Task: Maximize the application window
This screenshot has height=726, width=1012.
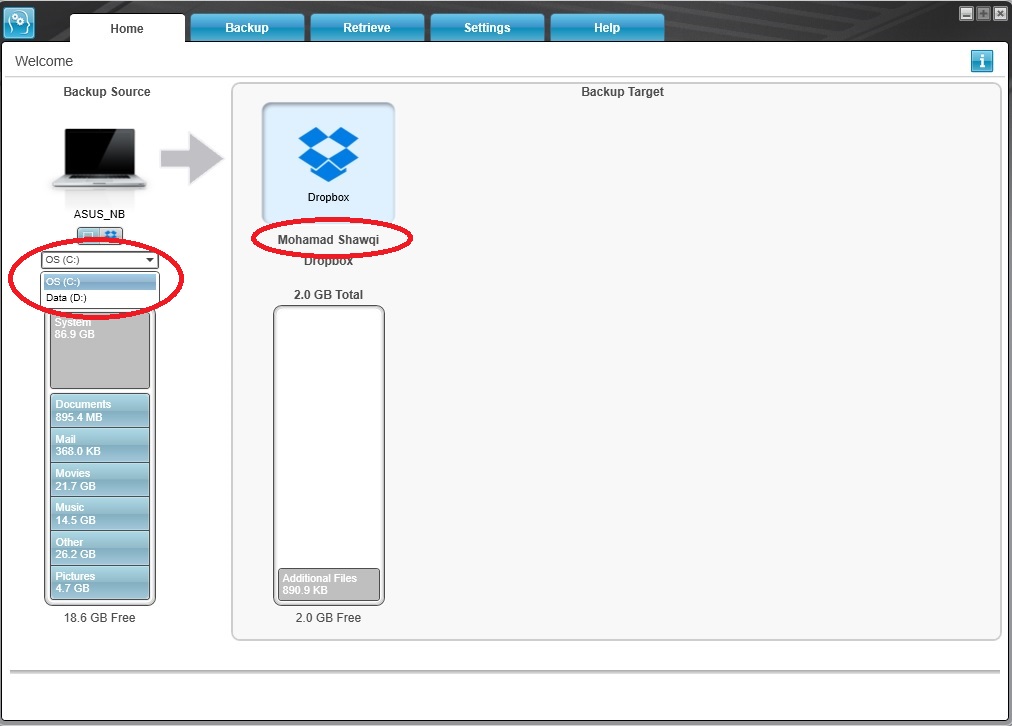Action: click(x=983, y=14)
